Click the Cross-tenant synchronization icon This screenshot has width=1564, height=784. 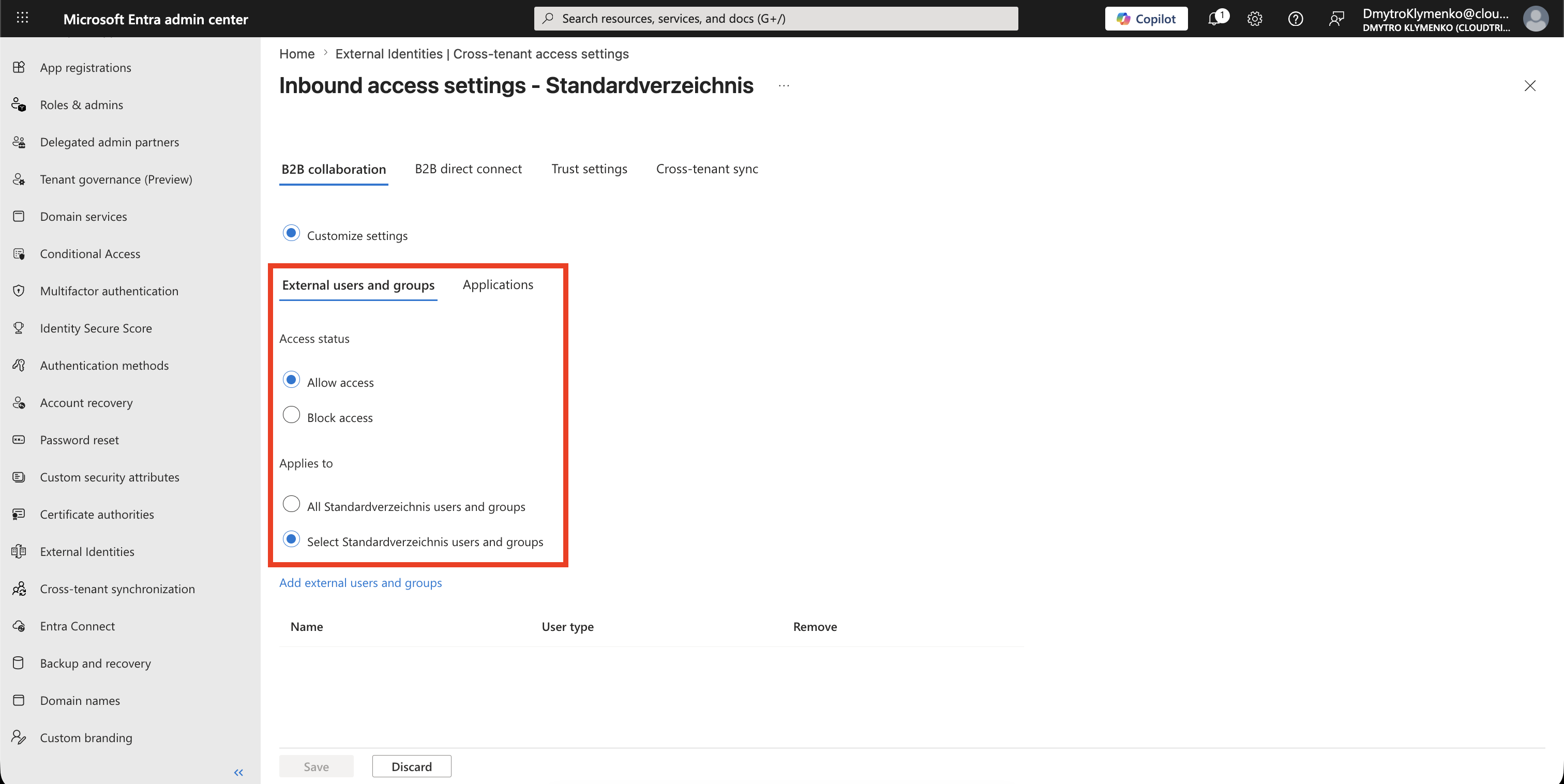[x=19, y=589]
